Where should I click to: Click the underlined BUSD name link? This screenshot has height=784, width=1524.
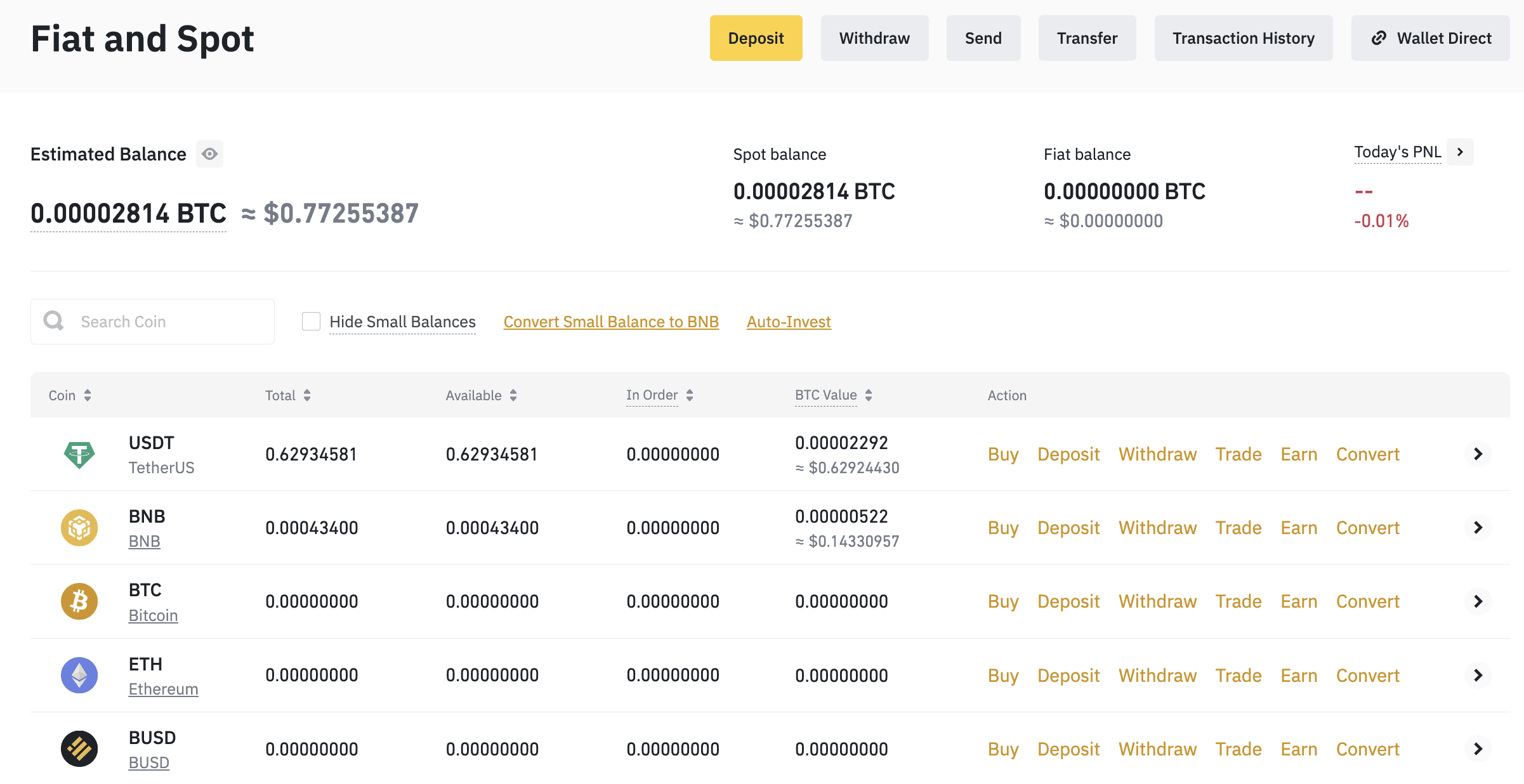148,762
